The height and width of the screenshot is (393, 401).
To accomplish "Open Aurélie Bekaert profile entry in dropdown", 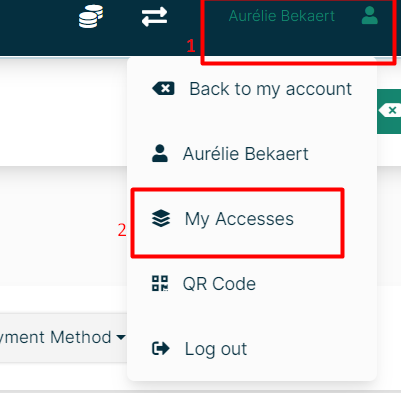I will [252, 154].
